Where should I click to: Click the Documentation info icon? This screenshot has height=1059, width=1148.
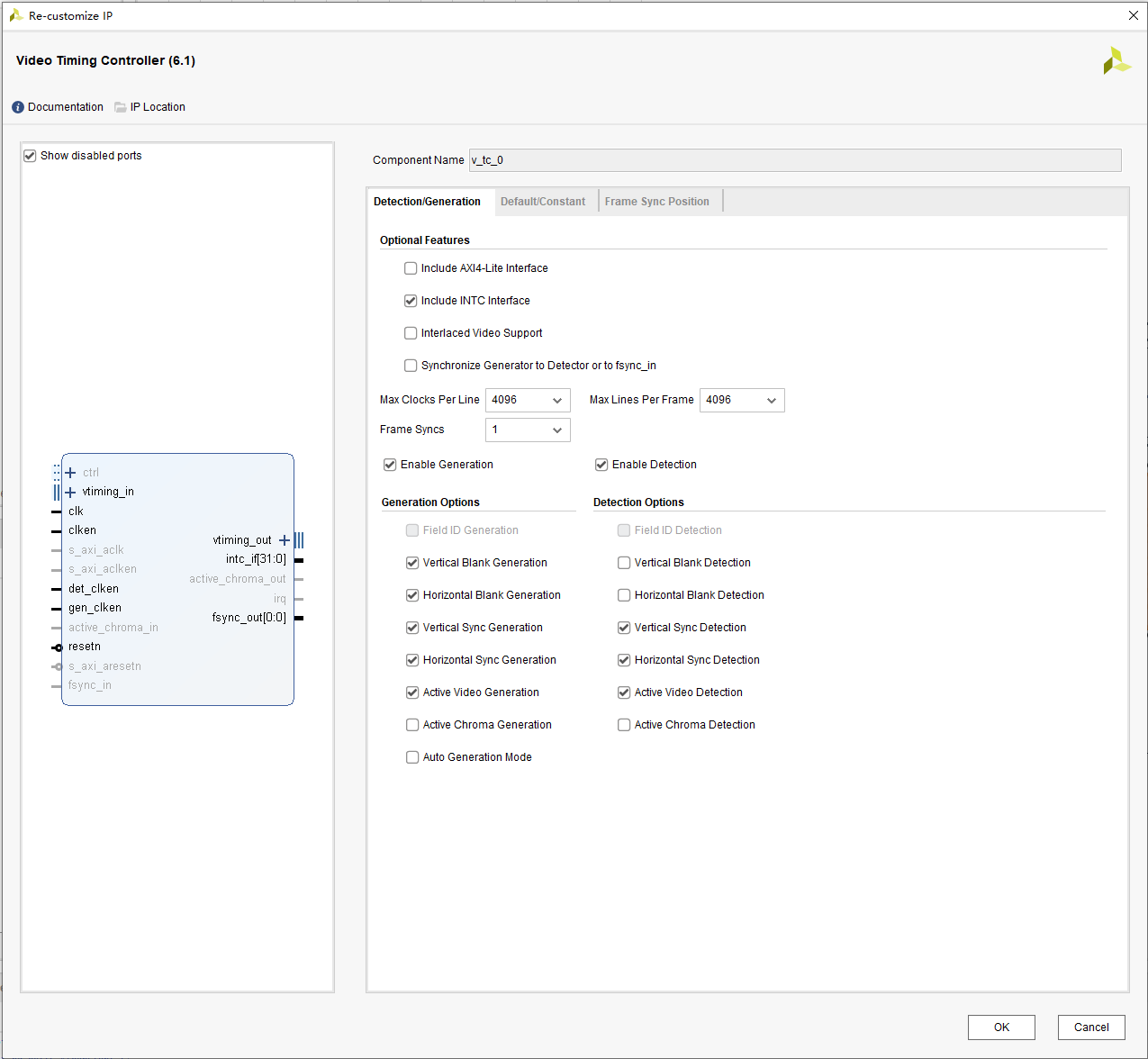point(17,106)
